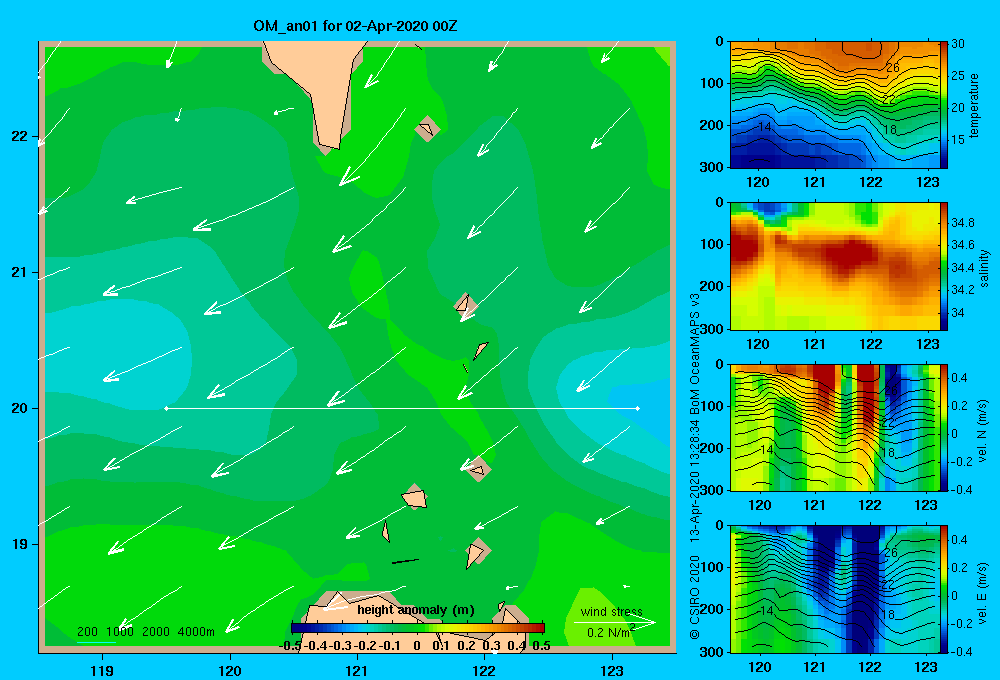Screen dimensions: 1000x680
Task: Click the height anomaly color bar
Action: point(418,628)
